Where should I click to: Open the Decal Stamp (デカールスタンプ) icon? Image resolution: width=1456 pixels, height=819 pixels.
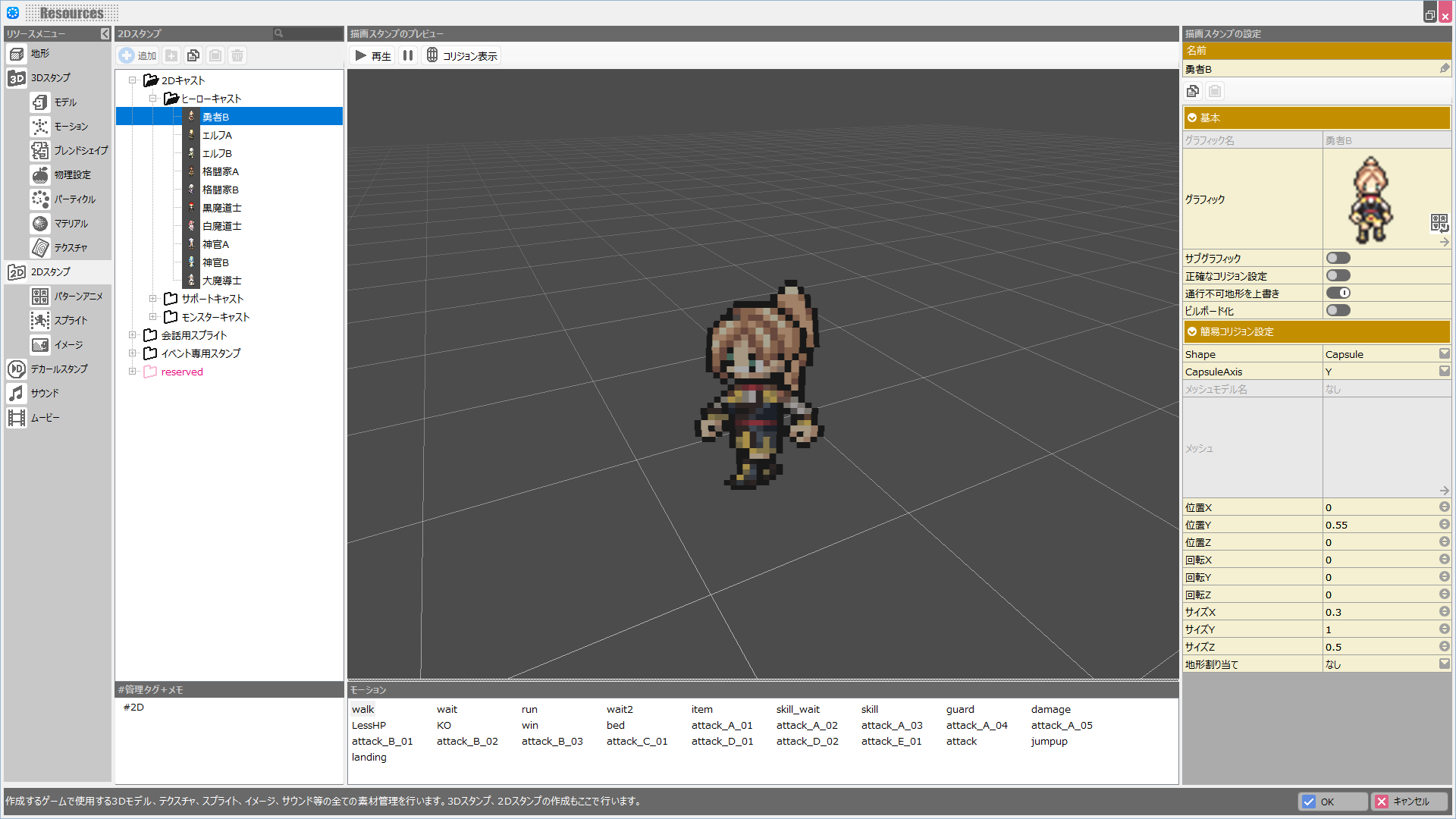point(17,369)
